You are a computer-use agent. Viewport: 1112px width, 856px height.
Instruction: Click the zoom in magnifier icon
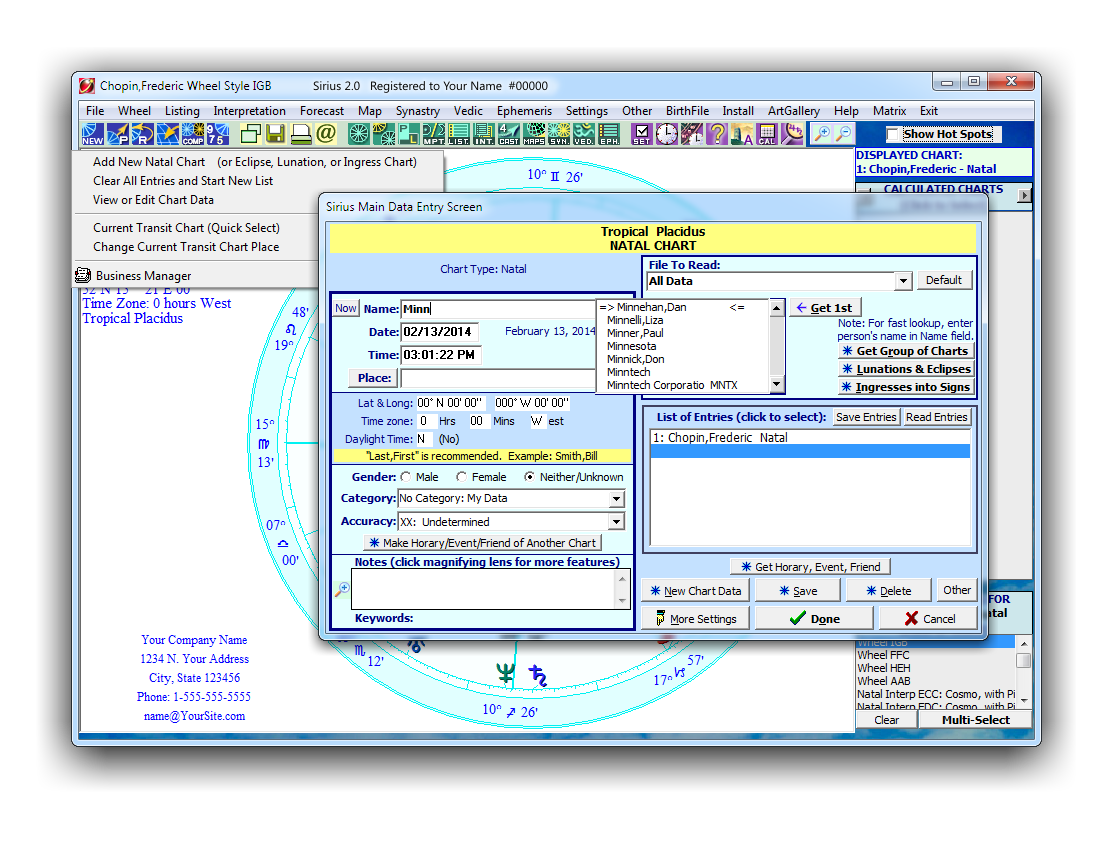click(x=822, y=133)
